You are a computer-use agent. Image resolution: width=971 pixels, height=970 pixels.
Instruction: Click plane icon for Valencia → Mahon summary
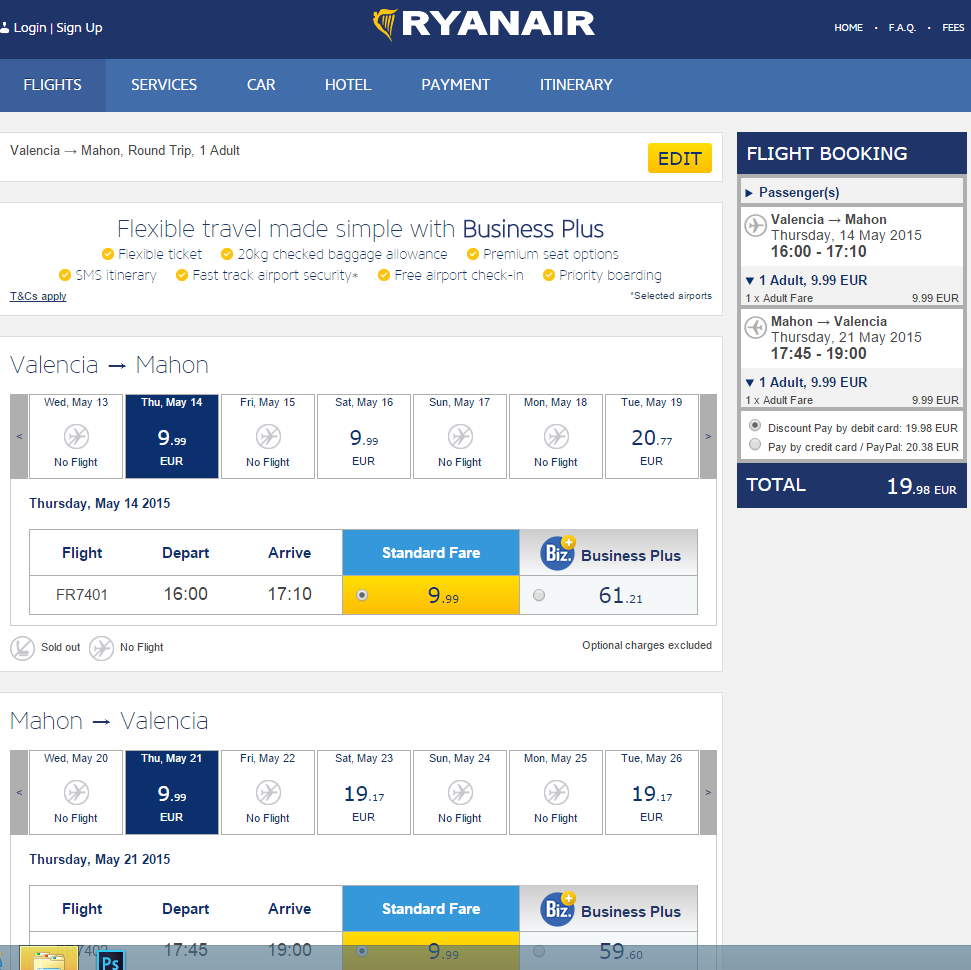pos(755,225)
